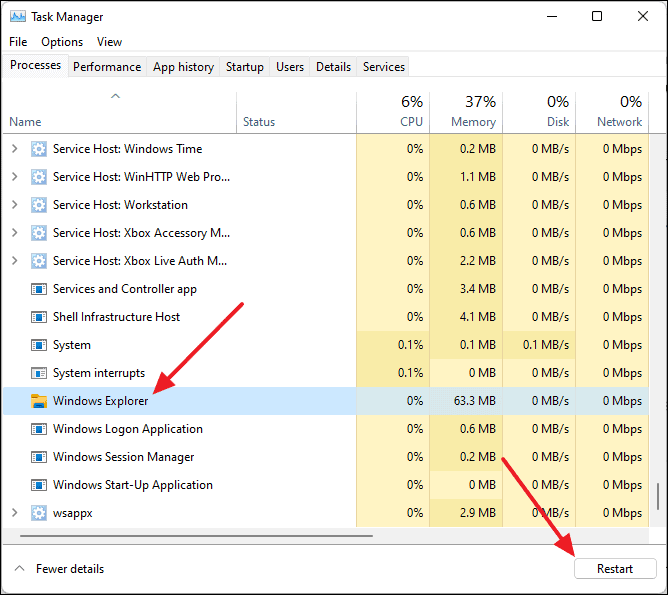The width and height of the screenshot is (668, 595).
Task: Click the wsappx gear icon
Action: pos(39,513)
